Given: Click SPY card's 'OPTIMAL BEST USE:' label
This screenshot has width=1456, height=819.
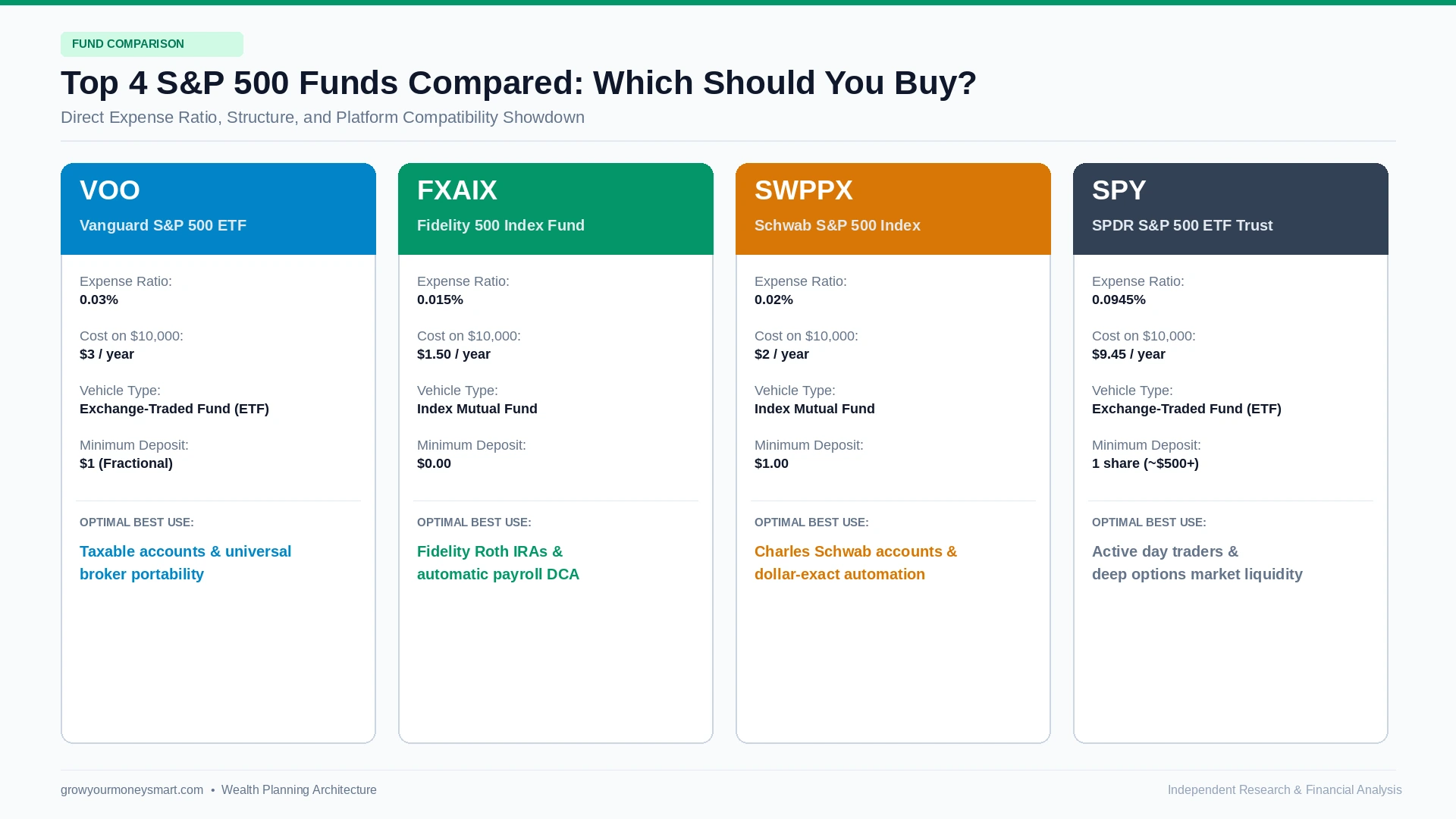Looking at the screenshot, I should [1149, 522].
